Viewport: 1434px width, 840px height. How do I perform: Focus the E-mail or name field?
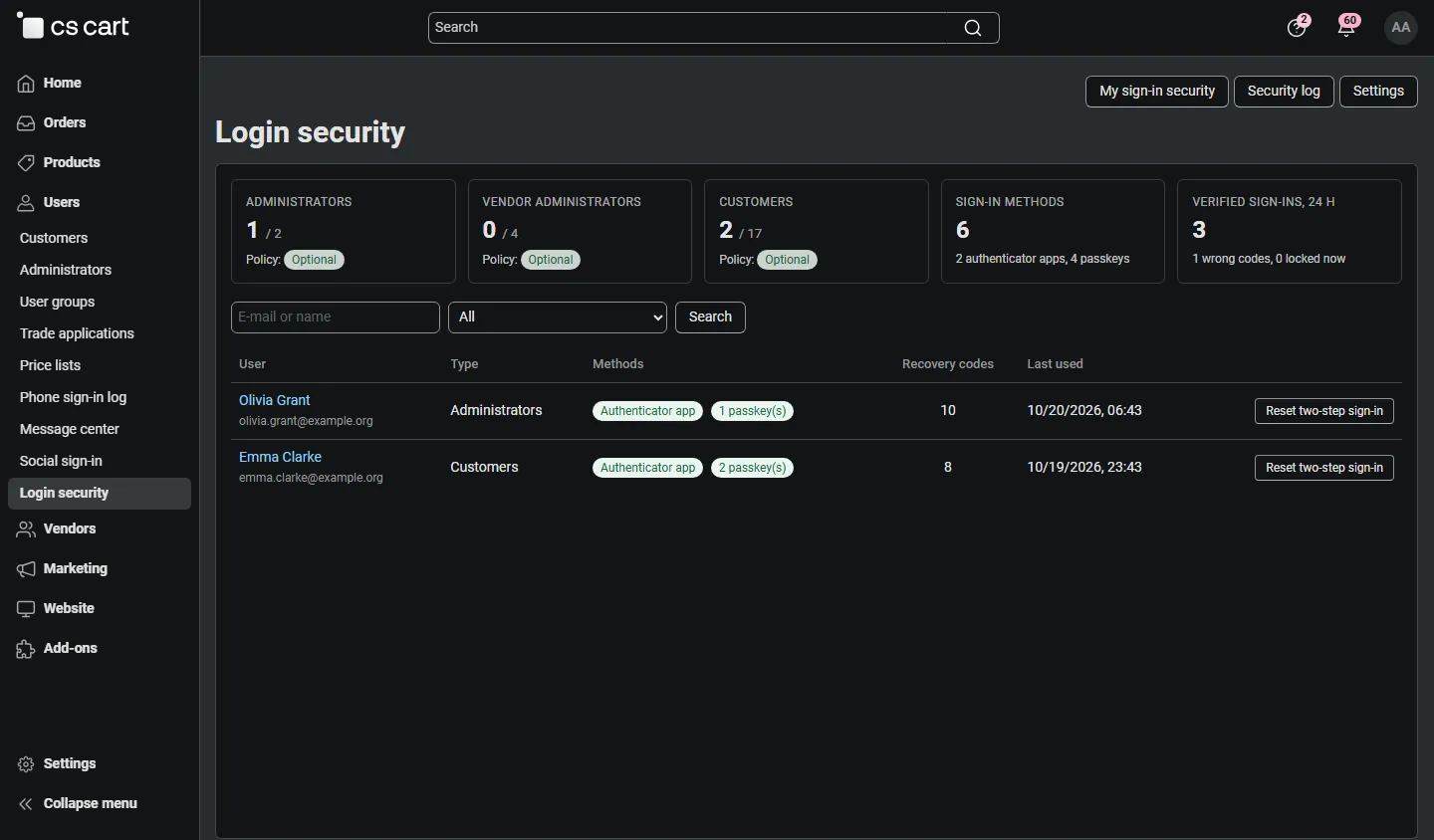(x=336, y=317)
